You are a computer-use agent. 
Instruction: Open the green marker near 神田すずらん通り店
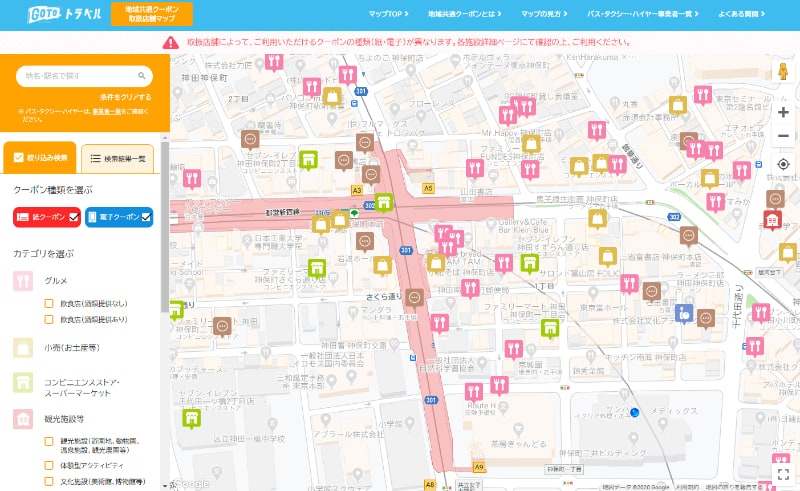530,263
